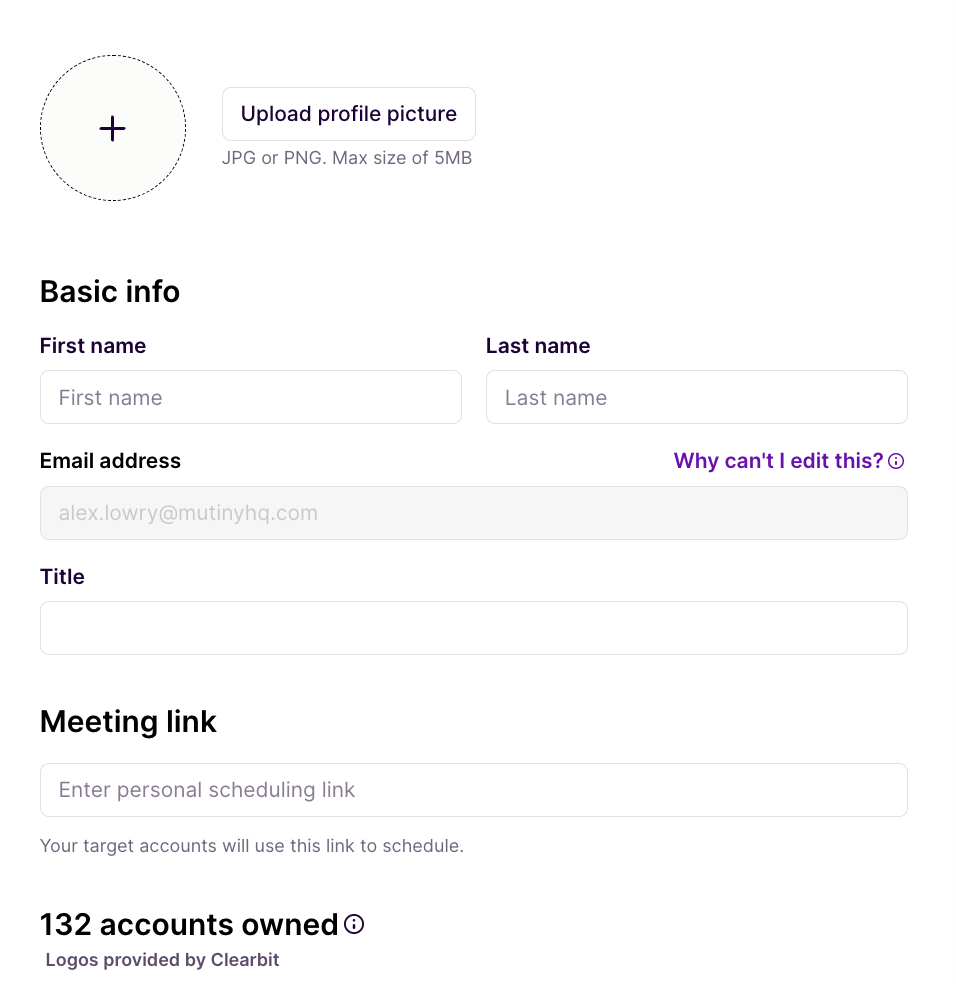Click the "132 accounts owned" heading
The width and height of the screenshot is (956, 984).
click(x=189, y=925)
